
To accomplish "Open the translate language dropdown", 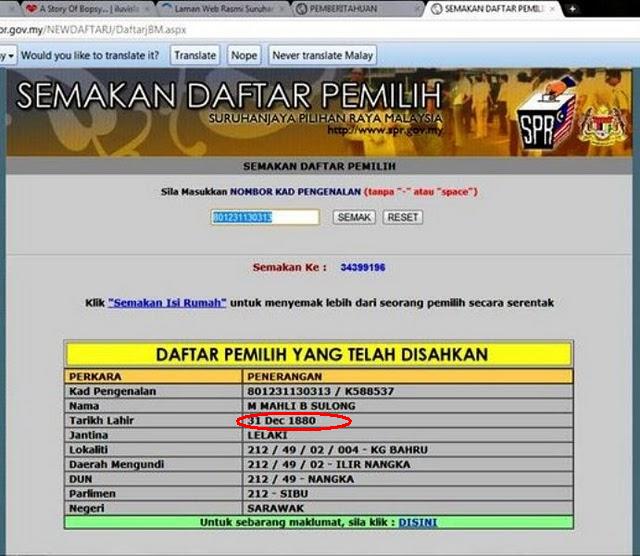I will [x=8, y=55].
